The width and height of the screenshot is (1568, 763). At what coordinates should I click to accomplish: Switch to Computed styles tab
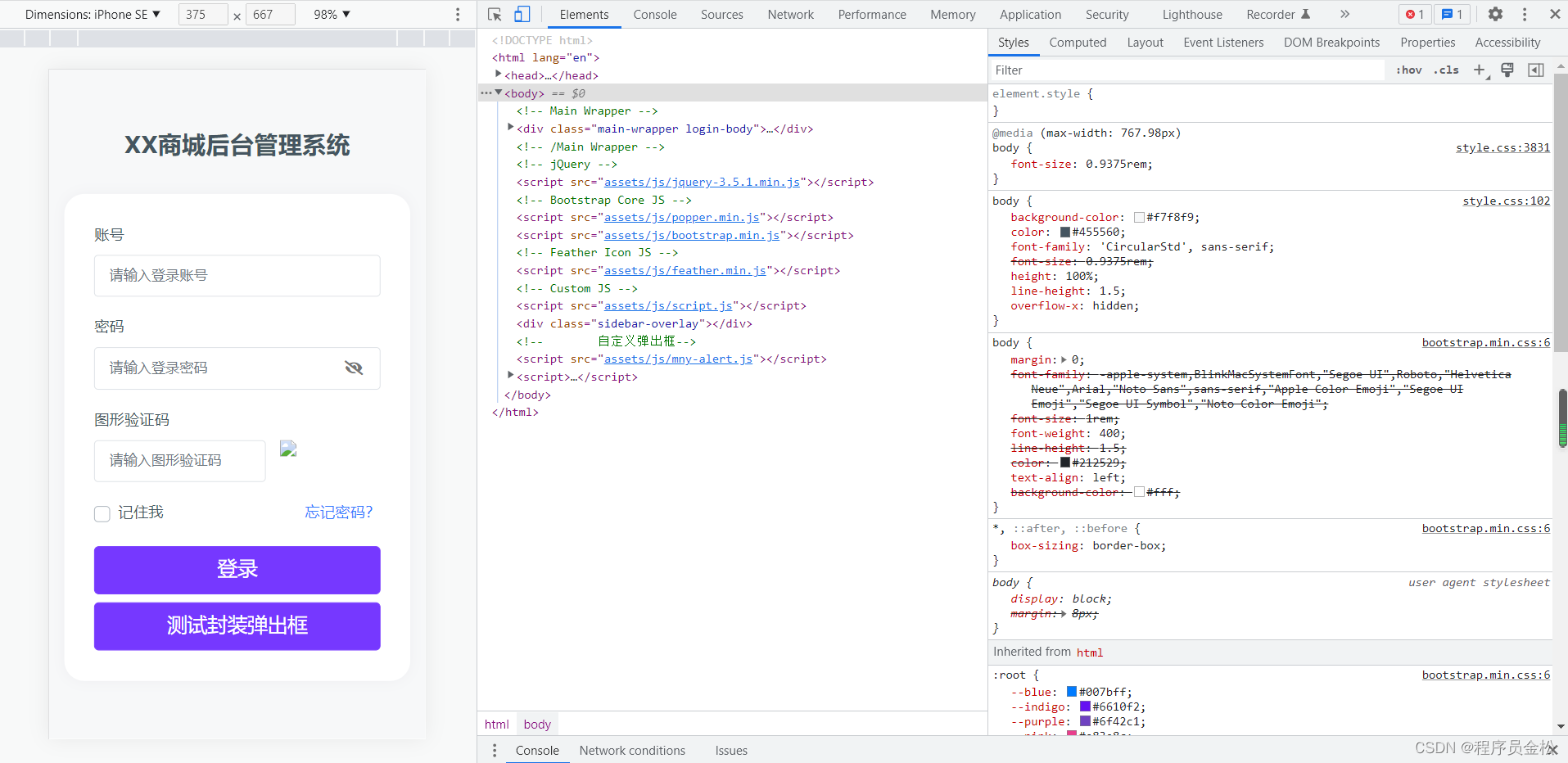pyautogui.click(x=1078, y=43)
